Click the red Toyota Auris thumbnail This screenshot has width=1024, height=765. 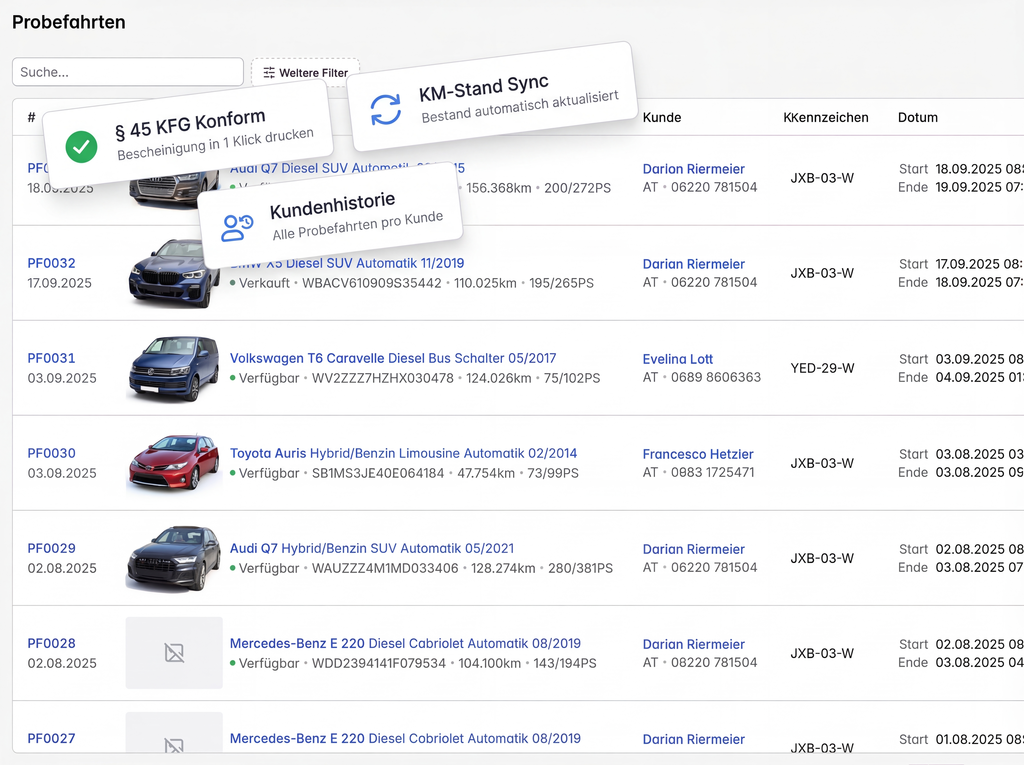pyautogui.click(x=174, y=462)
